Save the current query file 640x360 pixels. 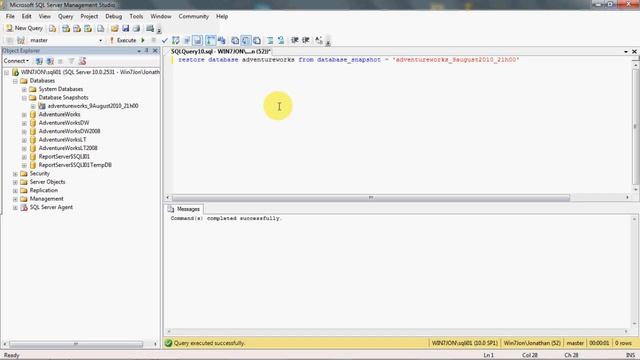[126, 28]
